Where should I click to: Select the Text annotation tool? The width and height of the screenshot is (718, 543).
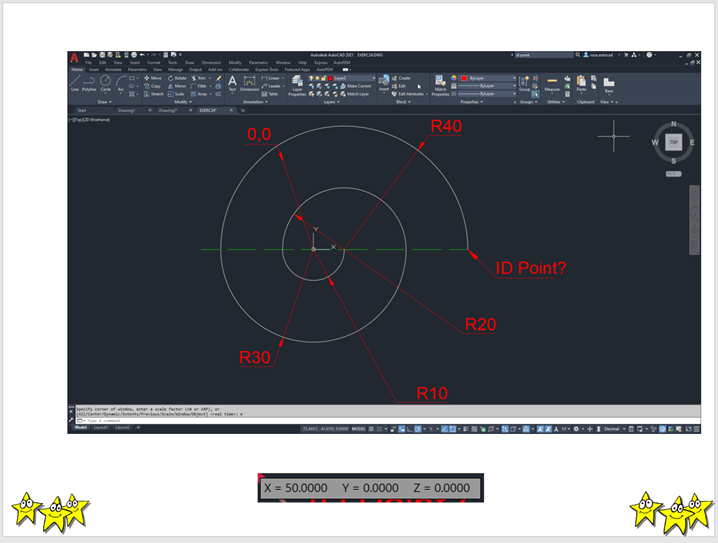pyautogui.click(x=232, y=83)
